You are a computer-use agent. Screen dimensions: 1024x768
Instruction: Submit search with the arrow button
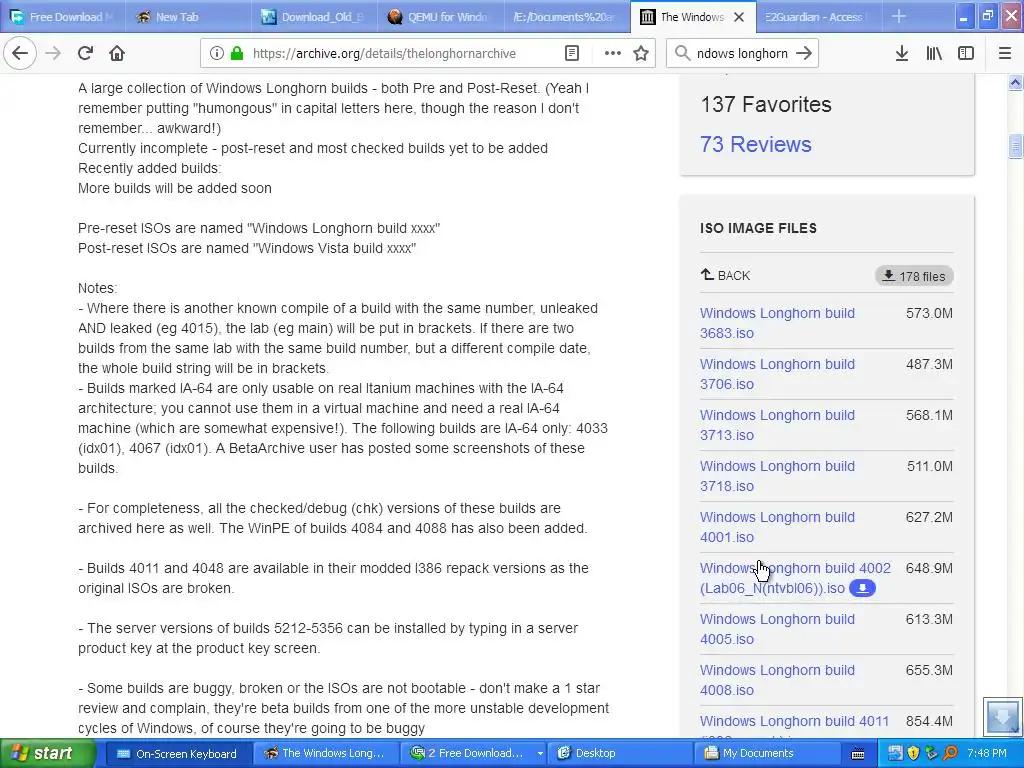804,53
